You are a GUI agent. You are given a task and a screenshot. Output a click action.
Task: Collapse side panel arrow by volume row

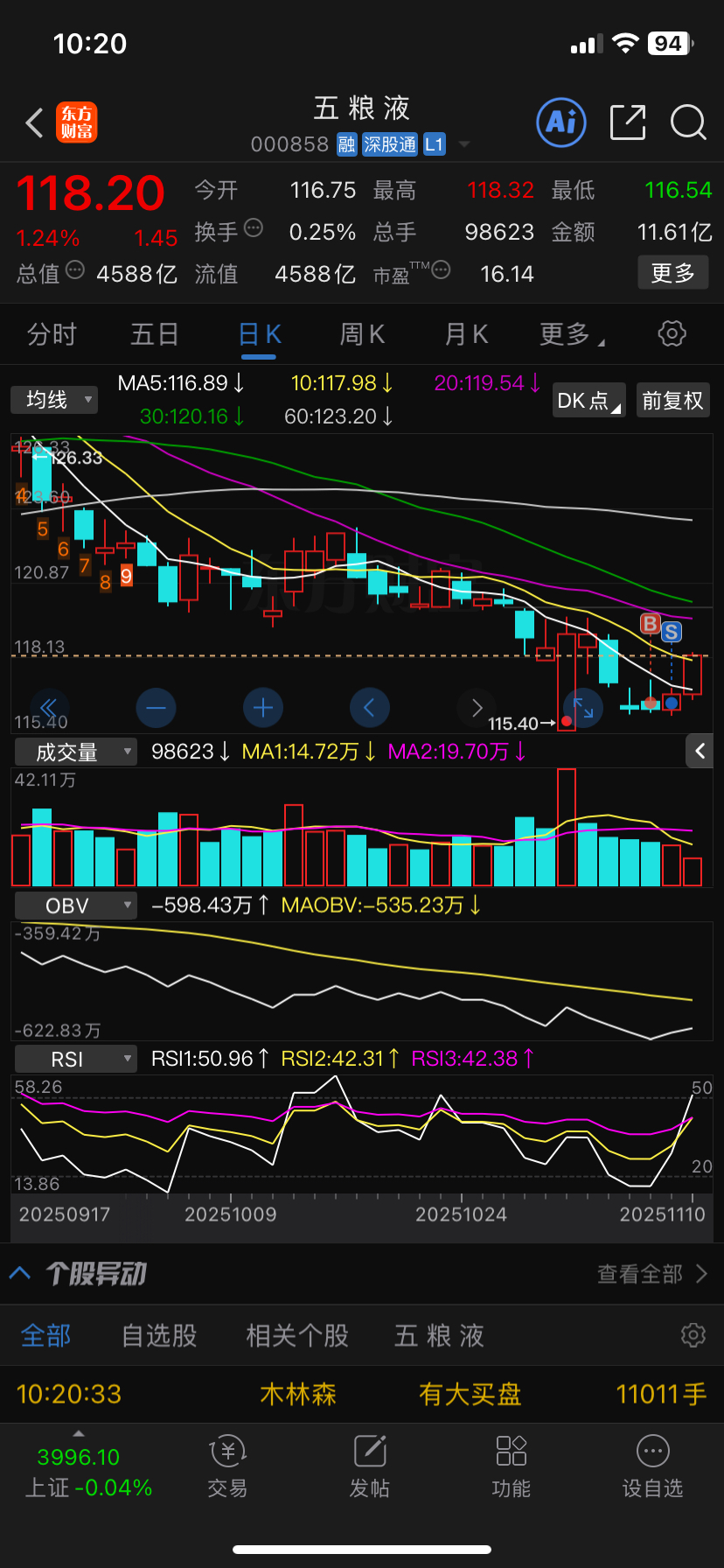(x=700, y=751)
